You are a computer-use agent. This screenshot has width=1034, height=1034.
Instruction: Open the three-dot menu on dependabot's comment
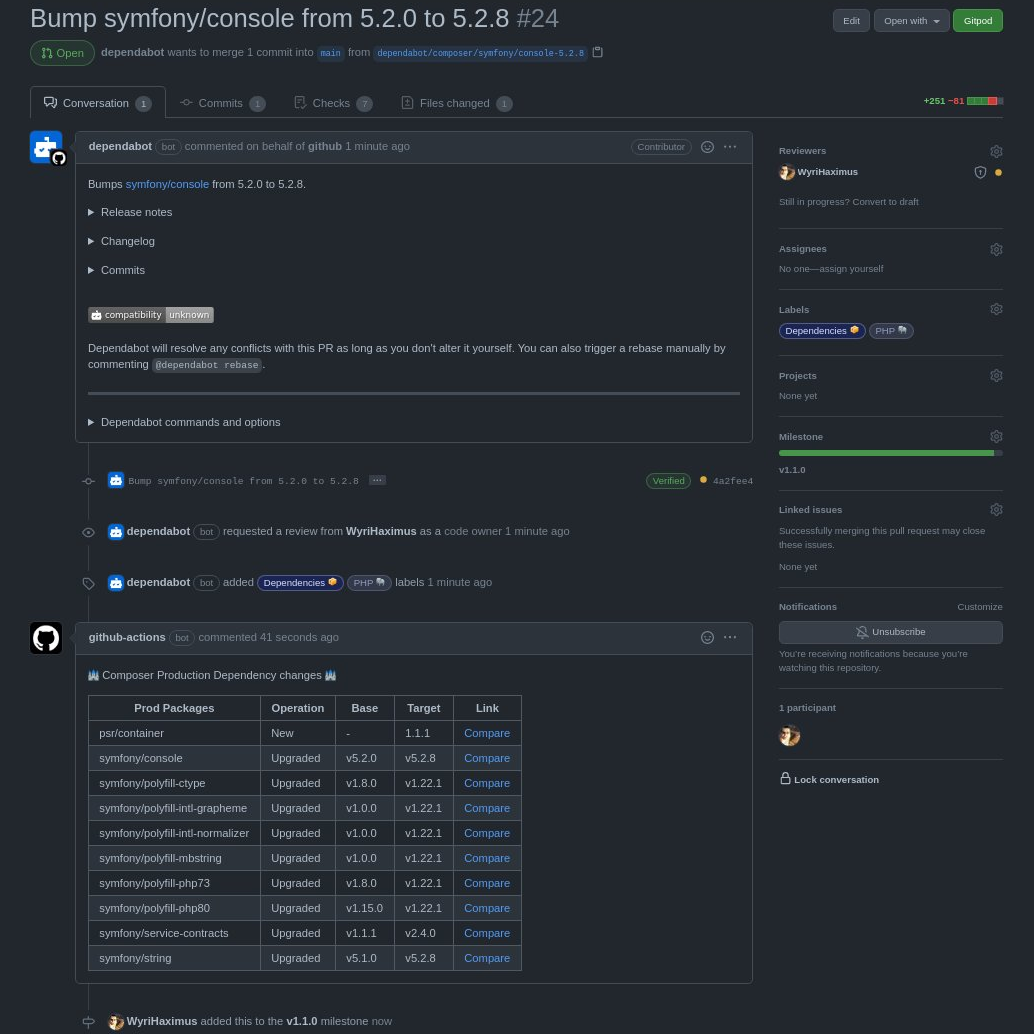point(729,147)
